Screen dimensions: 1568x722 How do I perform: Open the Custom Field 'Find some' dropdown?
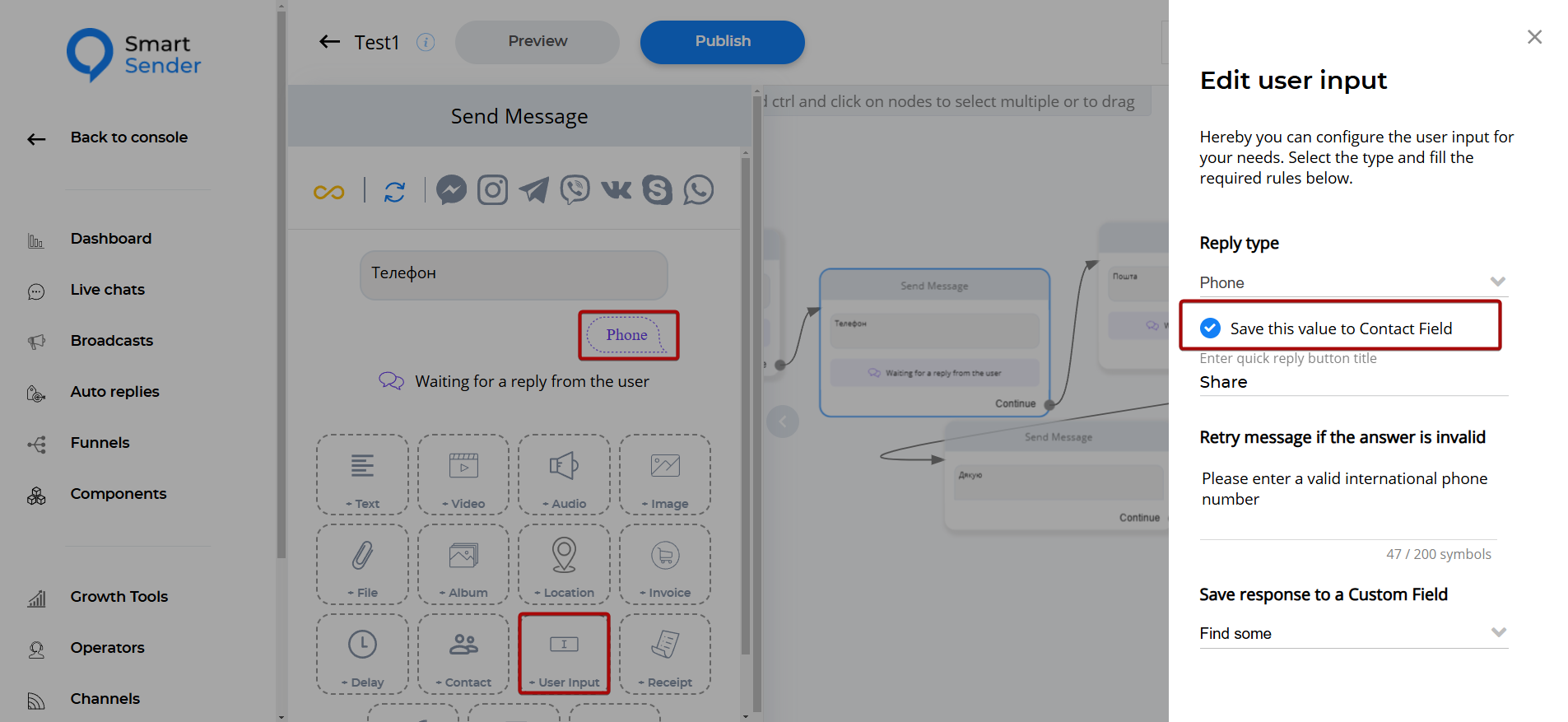(x=1354, y=633)
